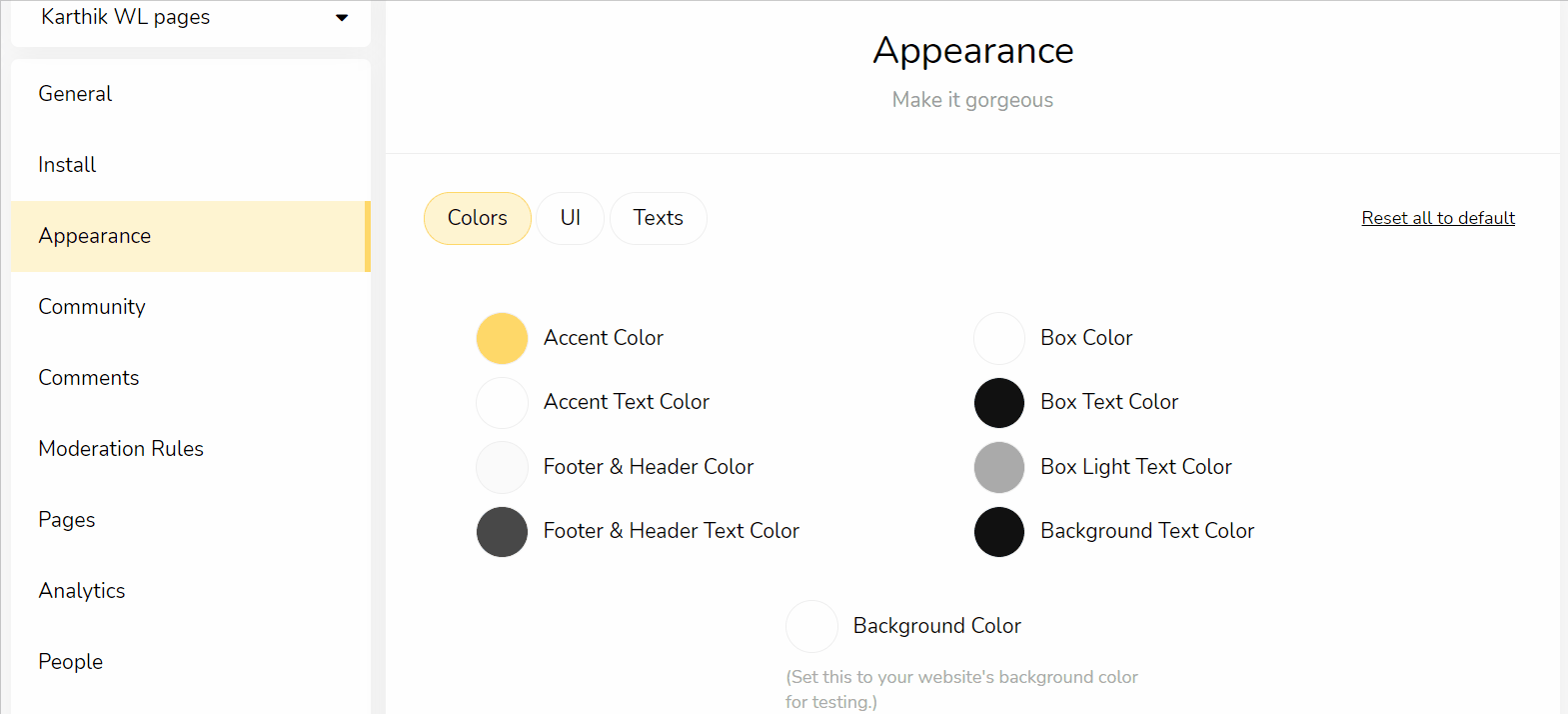Select the Colors tab
This screenshot has height=714, width=1568.
pyautogui.click(x=478, y=218)
